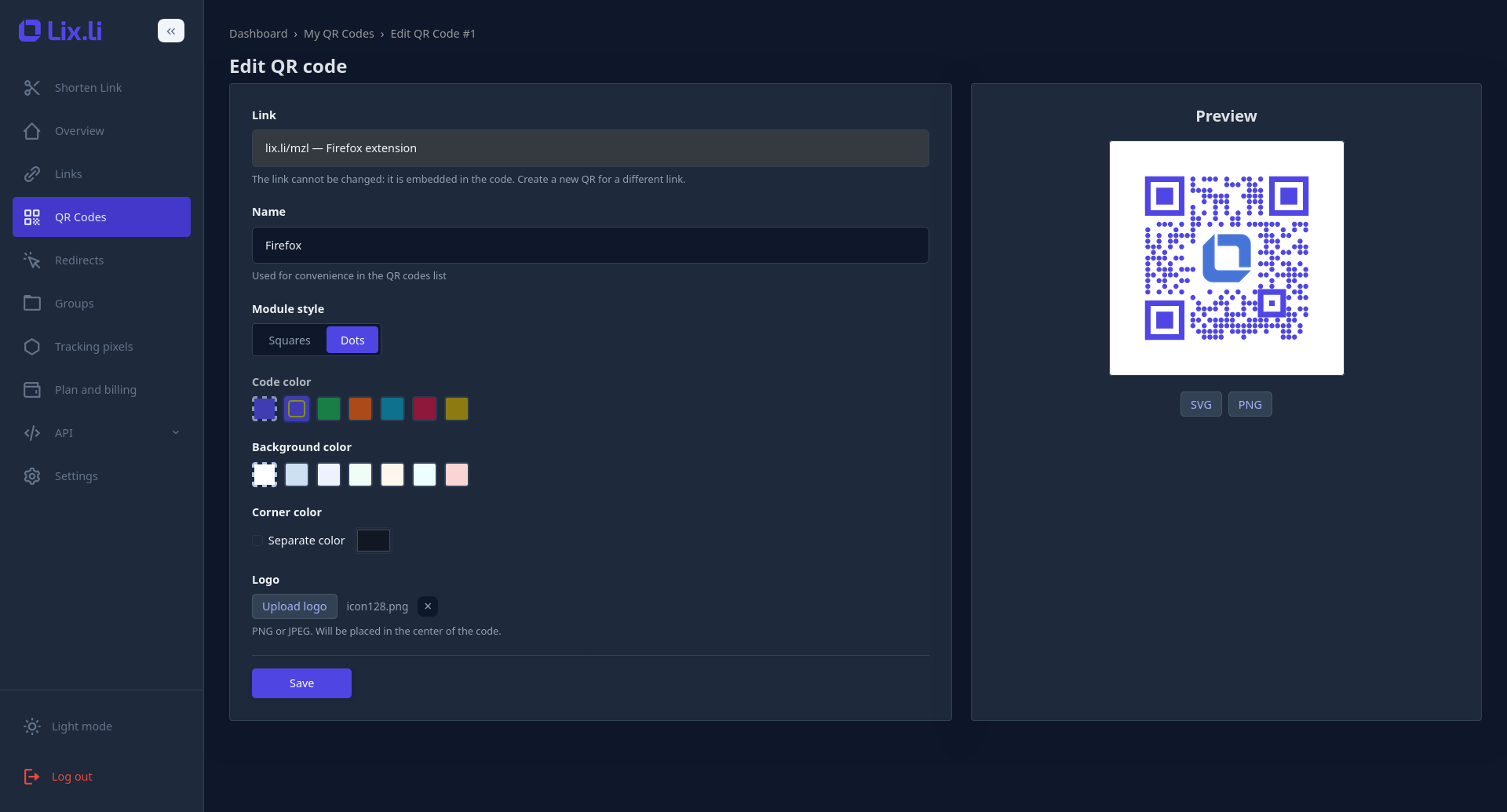Download the QR code as PNG
The width and height of the screenshot is (1507, 812).
click(1250, 405)
